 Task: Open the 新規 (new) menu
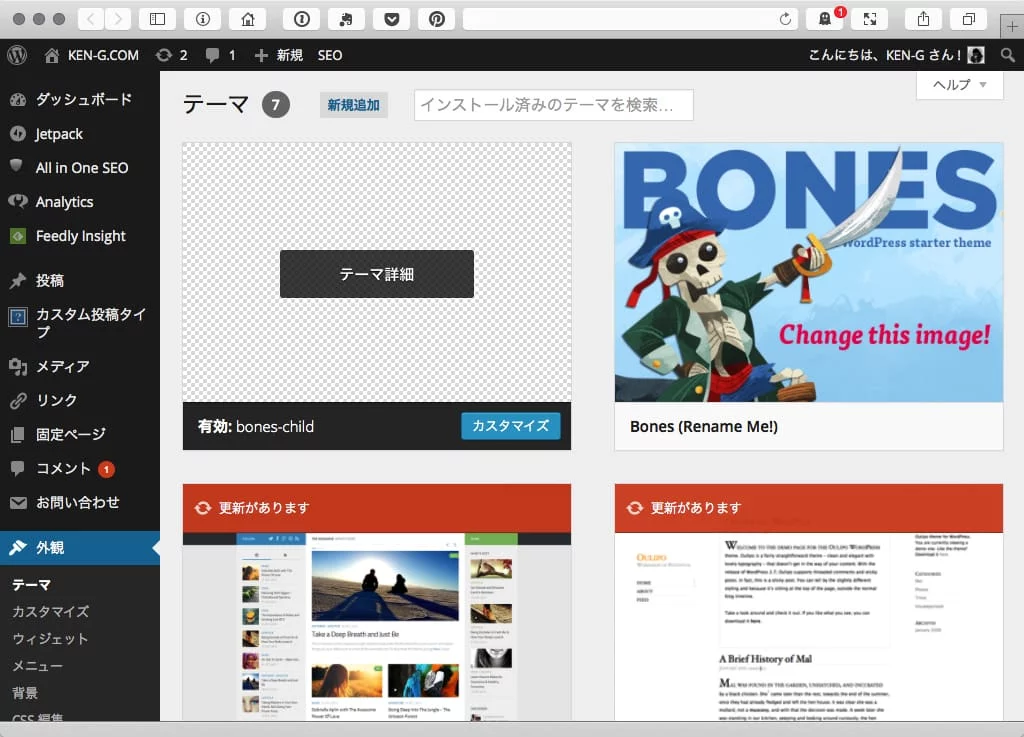coord(279,55)
